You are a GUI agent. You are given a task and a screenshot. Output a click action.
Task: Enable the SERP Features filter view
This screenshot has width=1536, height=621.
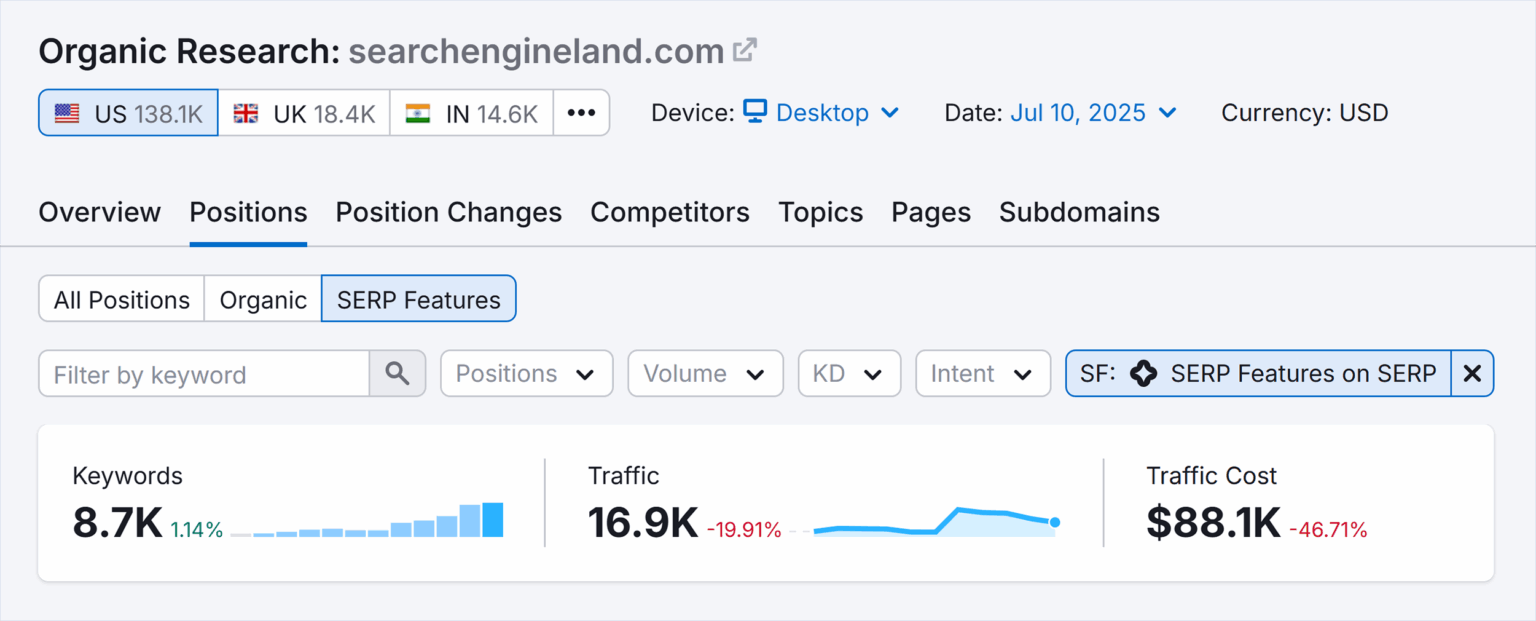[x=418, y=298]
